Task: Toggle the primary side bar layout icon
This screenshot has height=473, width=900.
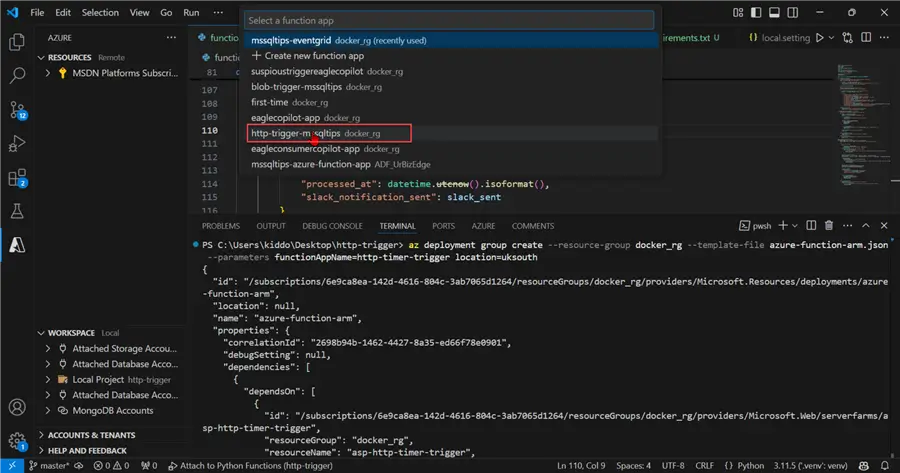Action: point(756,12)
